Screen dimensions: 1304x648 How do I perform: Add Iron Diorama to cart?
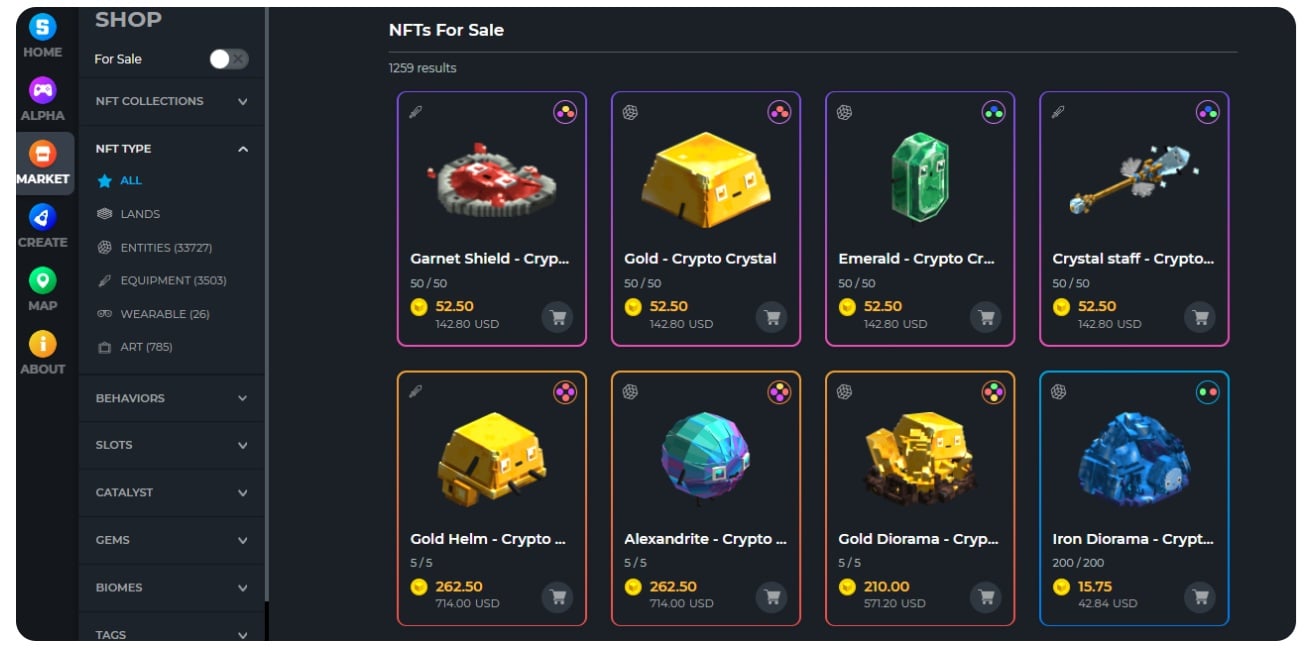pos(1199,597)
